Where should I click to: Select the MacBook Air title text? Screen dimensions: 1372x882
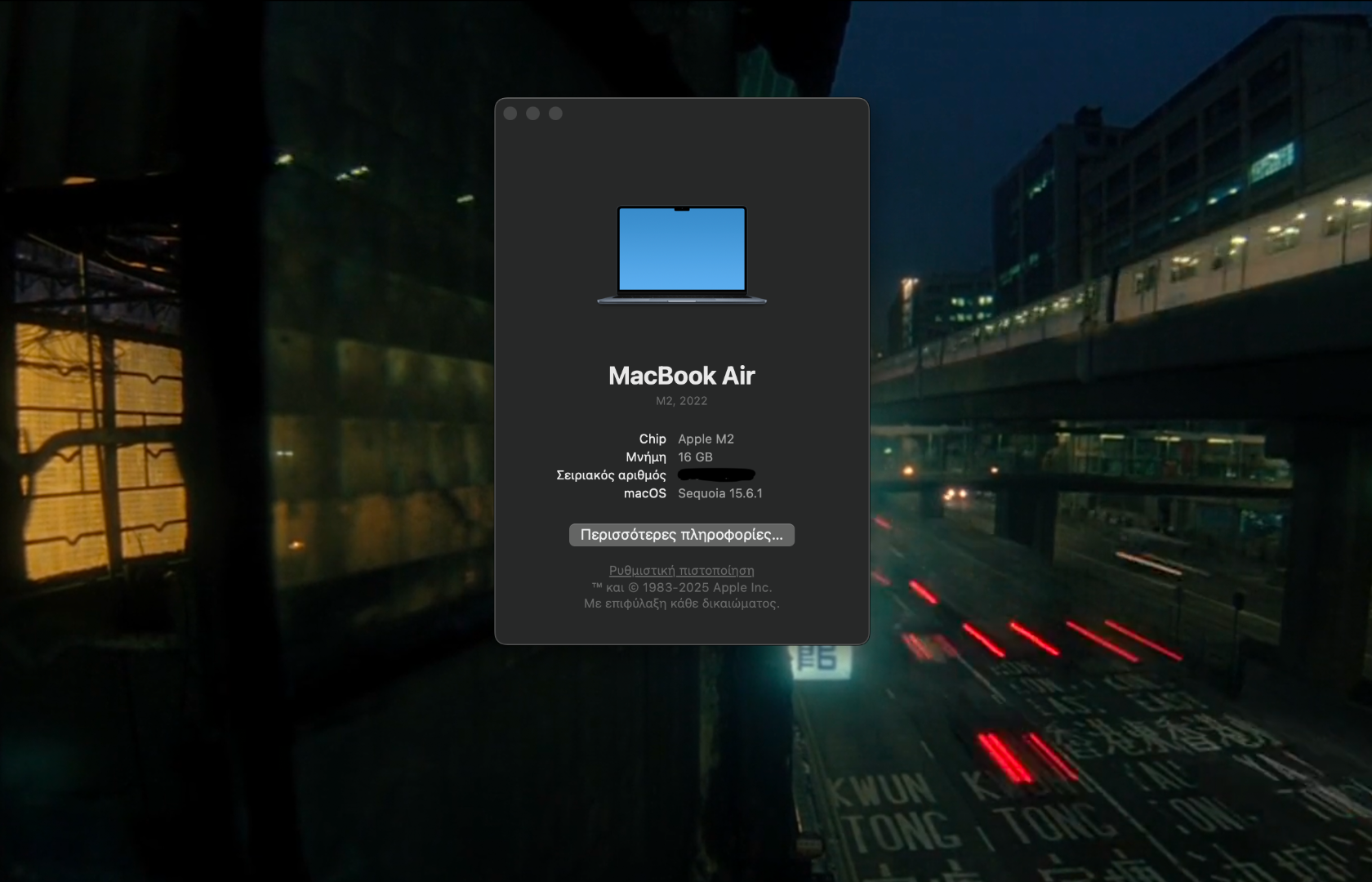coord(681,376)
